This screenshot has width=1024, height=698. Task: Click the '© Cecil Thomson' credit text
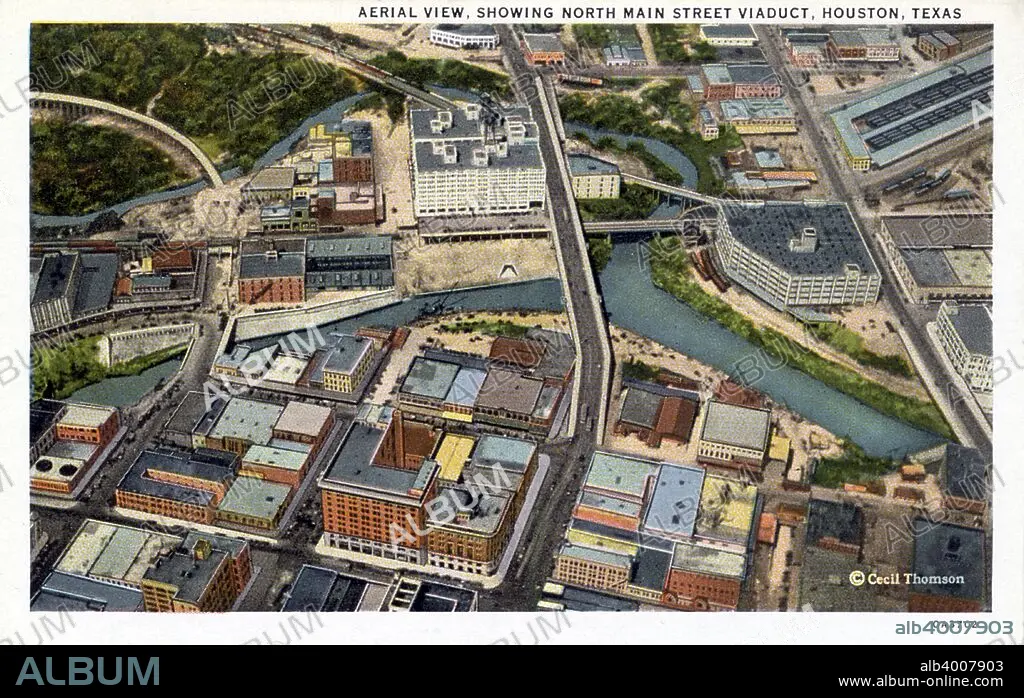point(906,579)
